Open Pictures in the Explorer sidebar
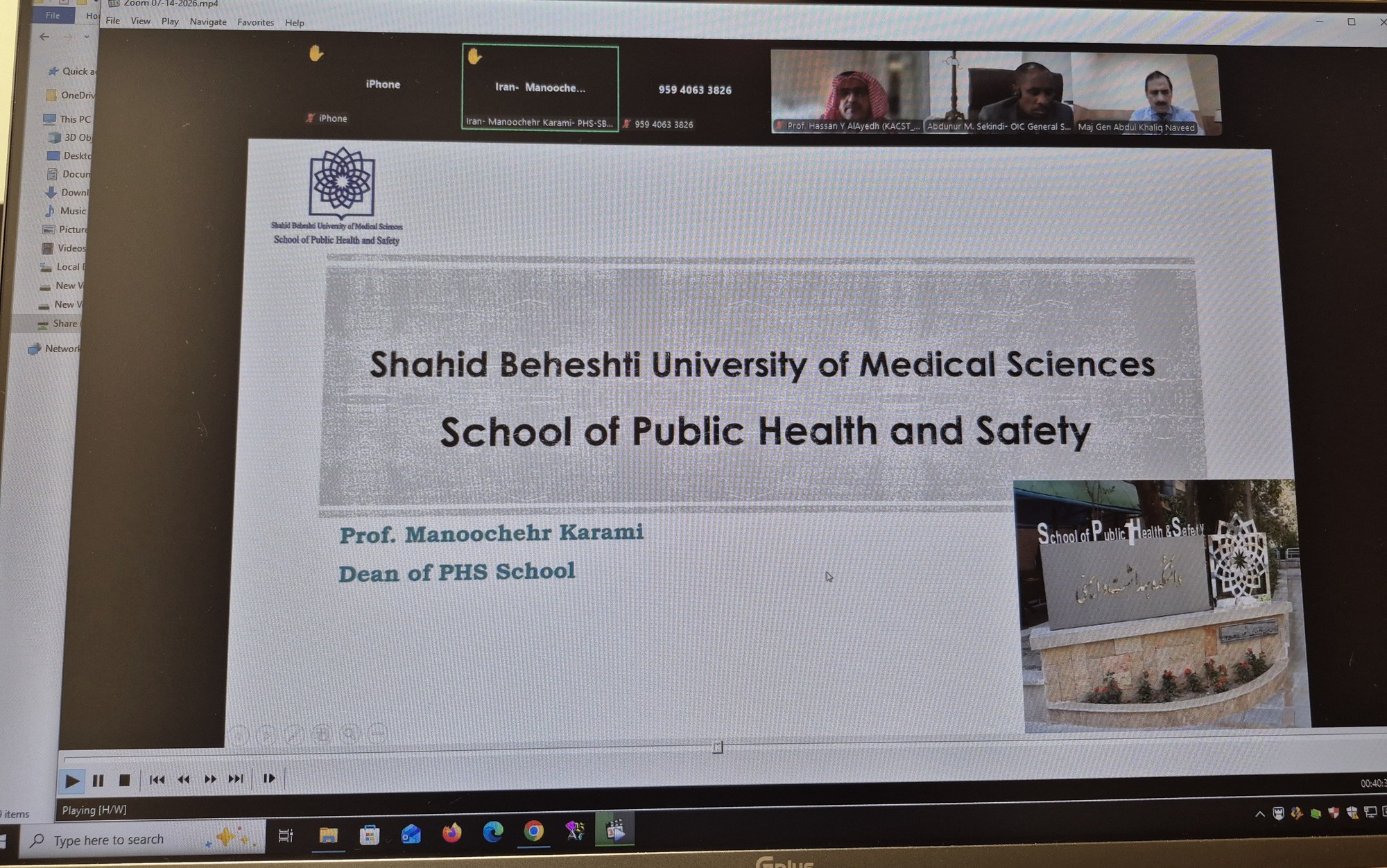 tap(65, 229)
